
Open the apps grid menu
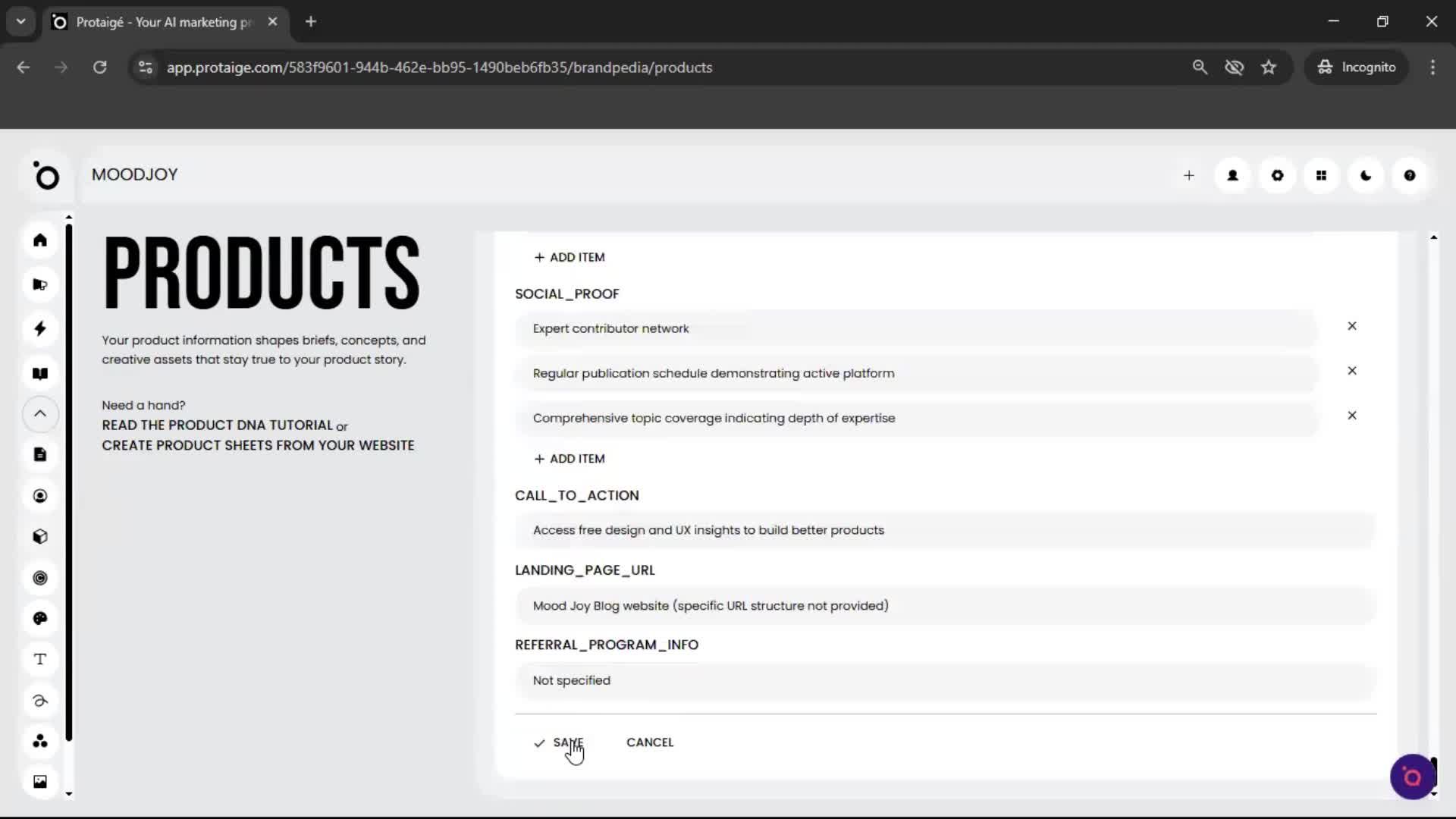(1321, 175)
